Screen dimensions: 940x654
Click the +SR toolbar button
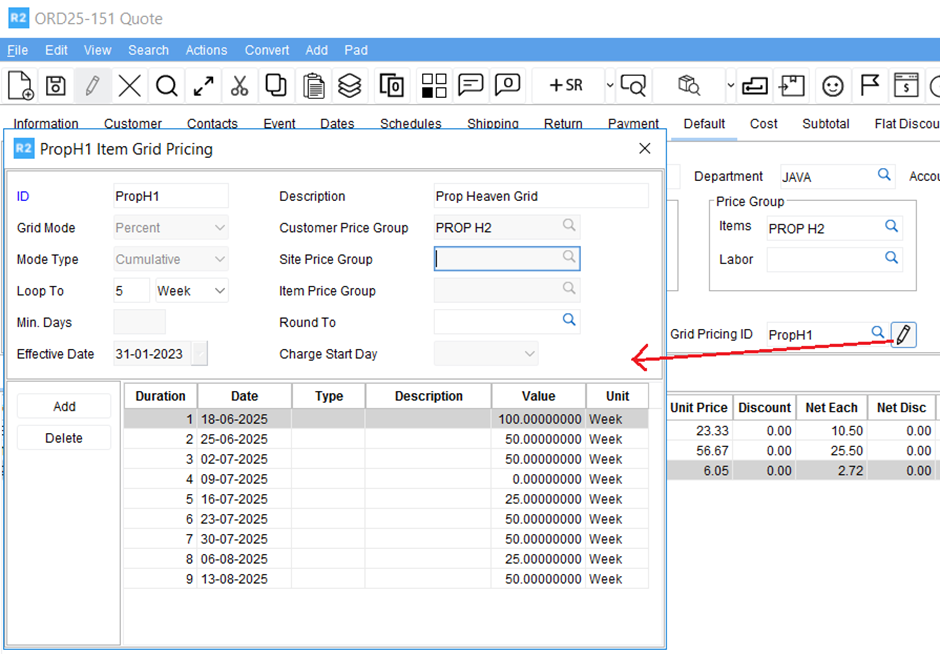(566, 86)
